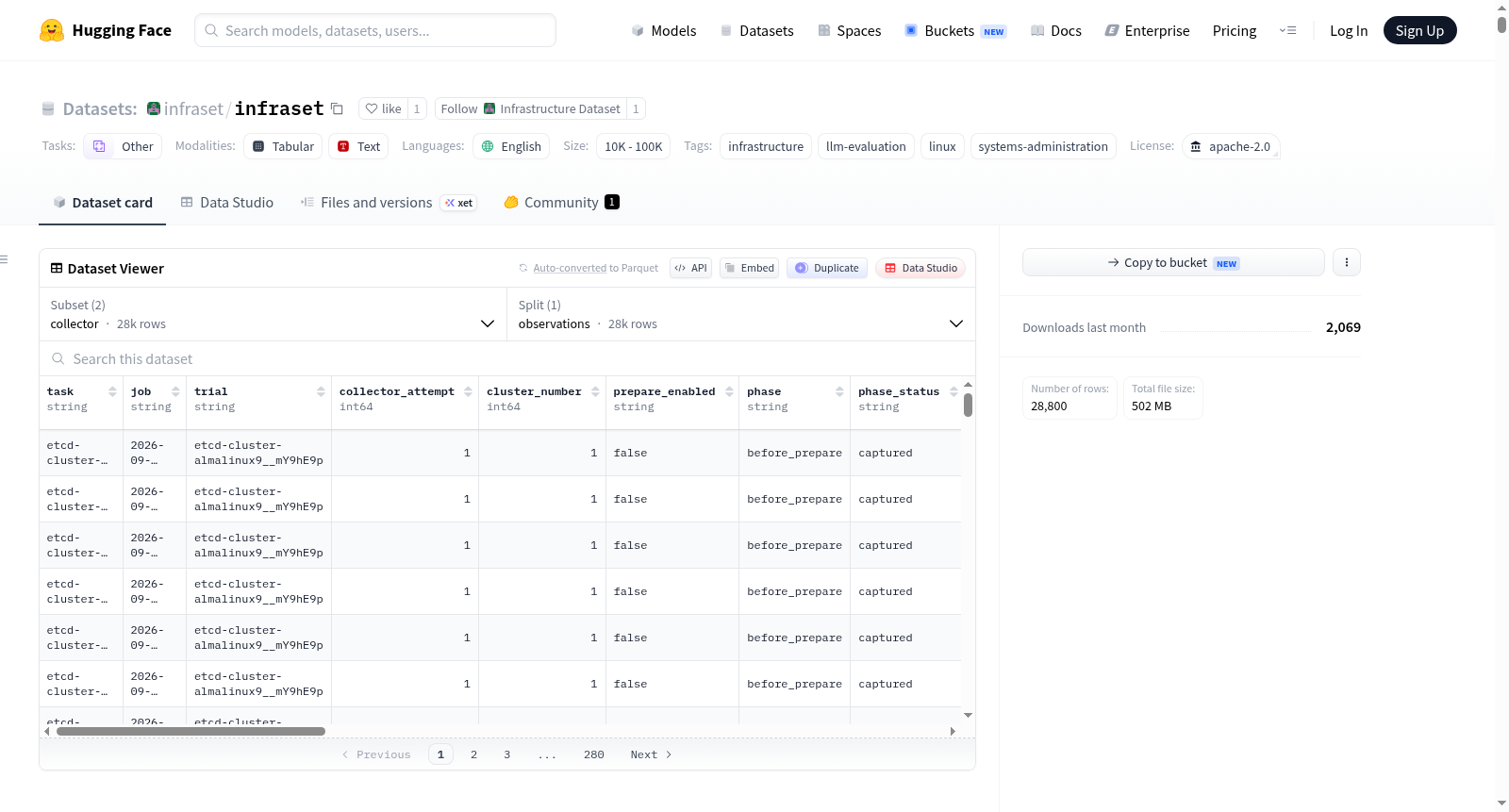
Task: Click the Dataset Viewer table icon
Action: pos(57,268)
